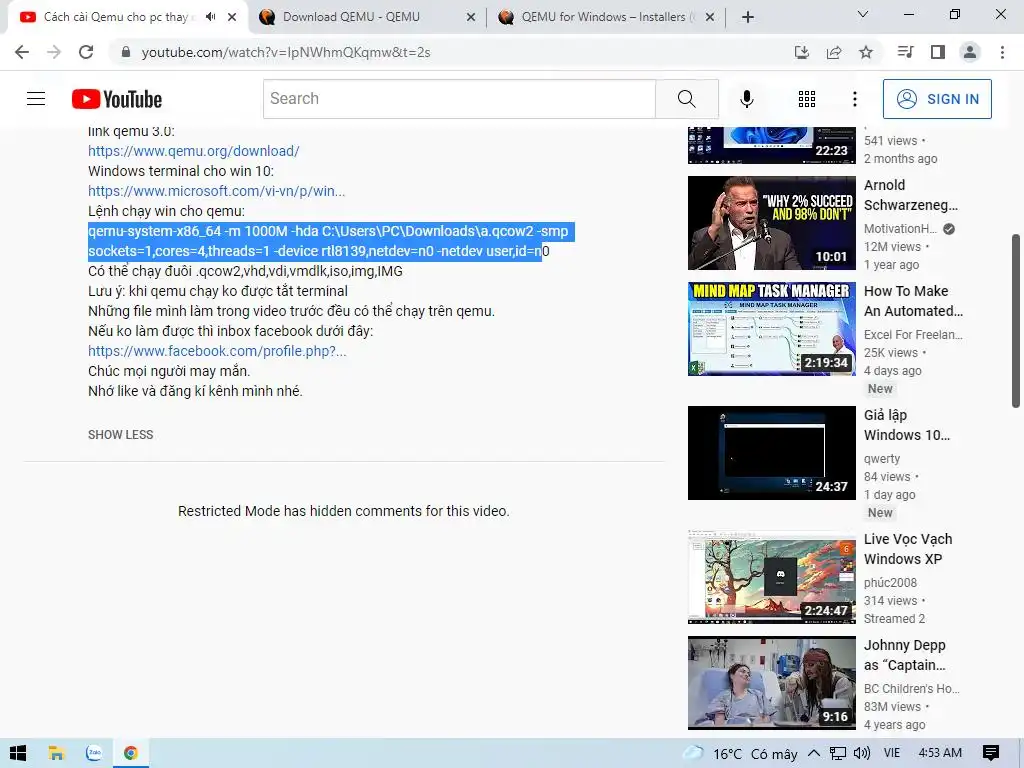The image size is (1024, 768).
Task: Focus the YouTube Search field
Action: [459, 99]
